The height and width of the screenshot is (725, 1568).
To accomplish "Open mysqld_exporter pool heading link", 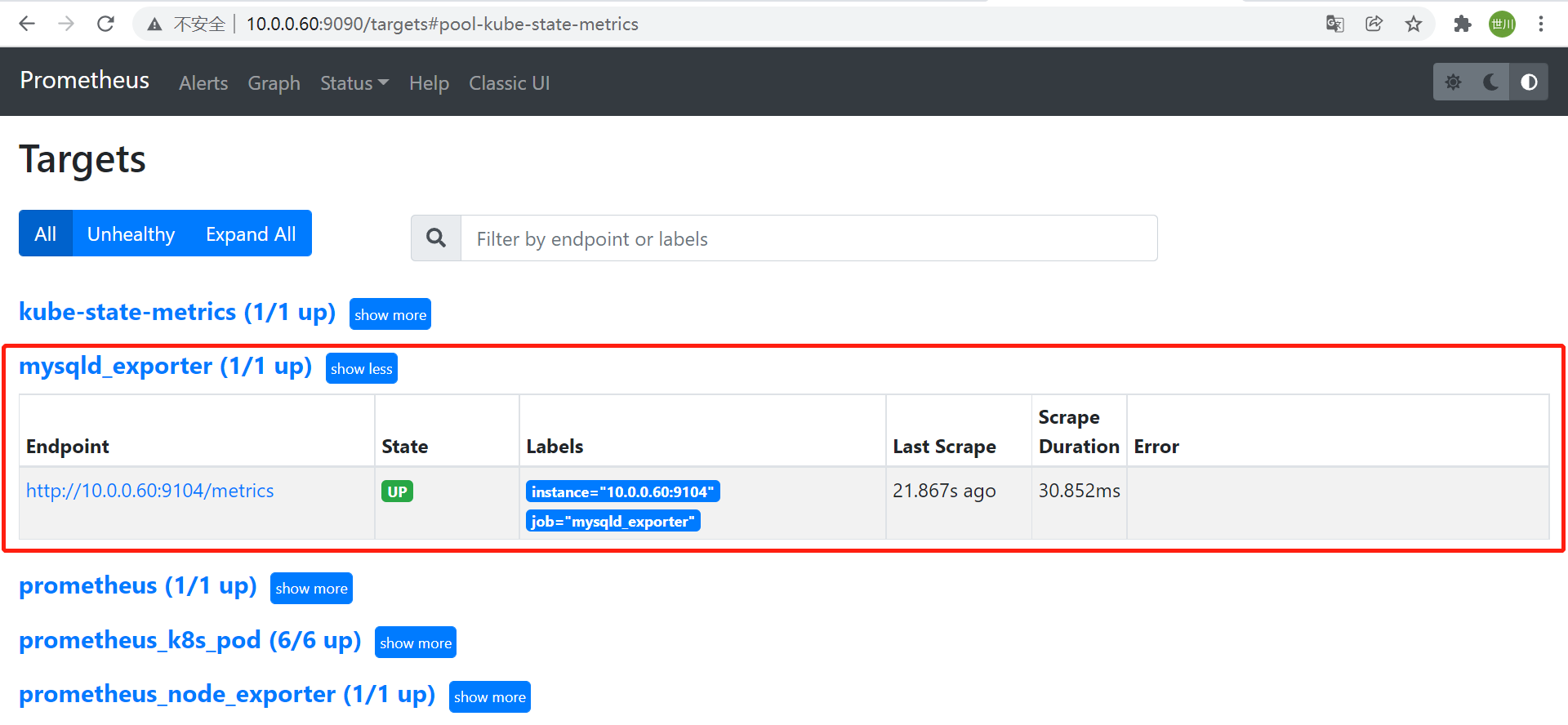I will coord(166,366).
